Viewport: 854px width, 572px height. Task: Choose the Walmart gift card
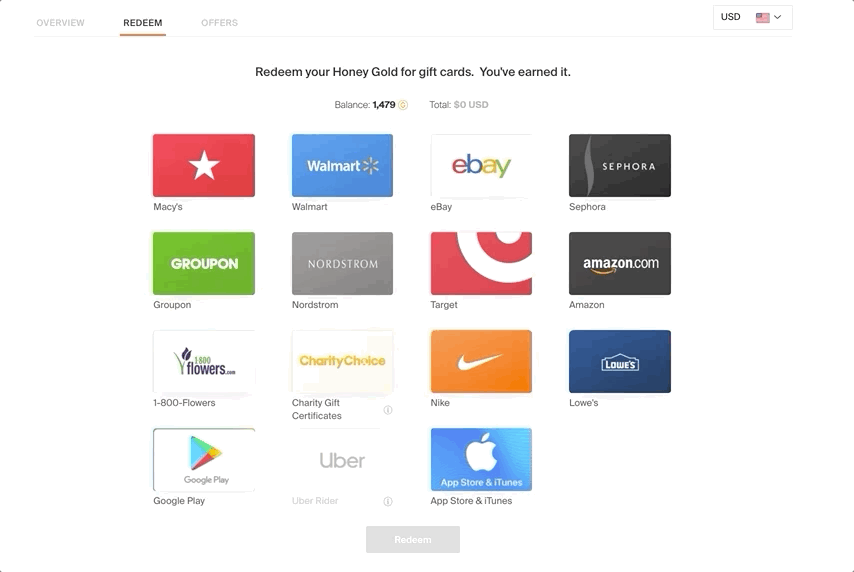pyautogui.click(x=342, y=166)
